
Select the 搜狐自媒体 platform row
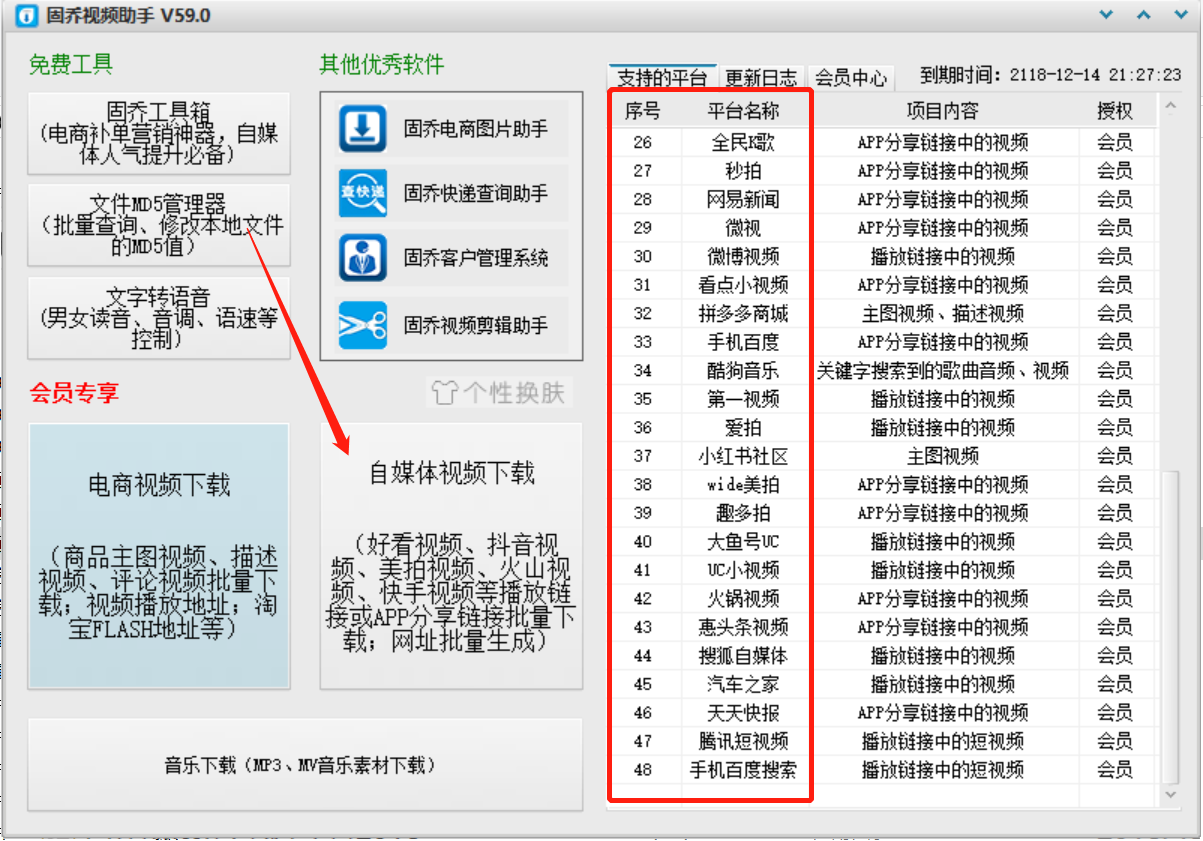tap(883, 656)
